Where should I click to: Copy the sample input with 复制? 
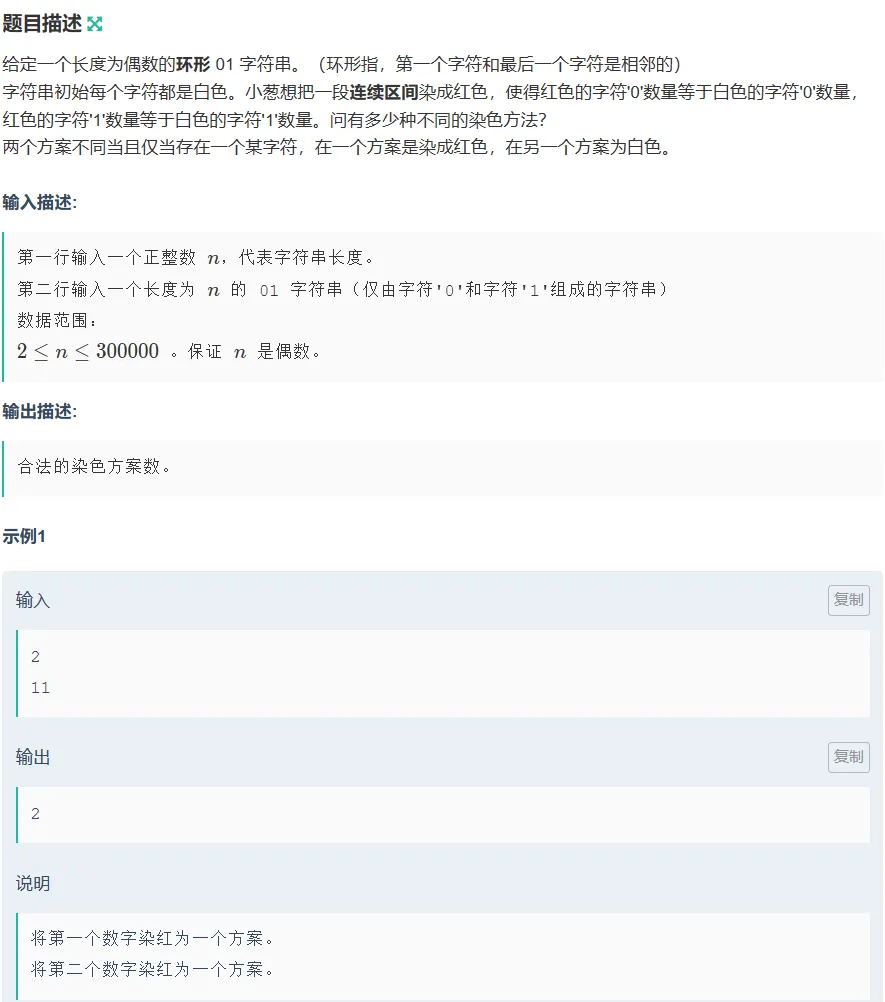[x=848, y=600]
